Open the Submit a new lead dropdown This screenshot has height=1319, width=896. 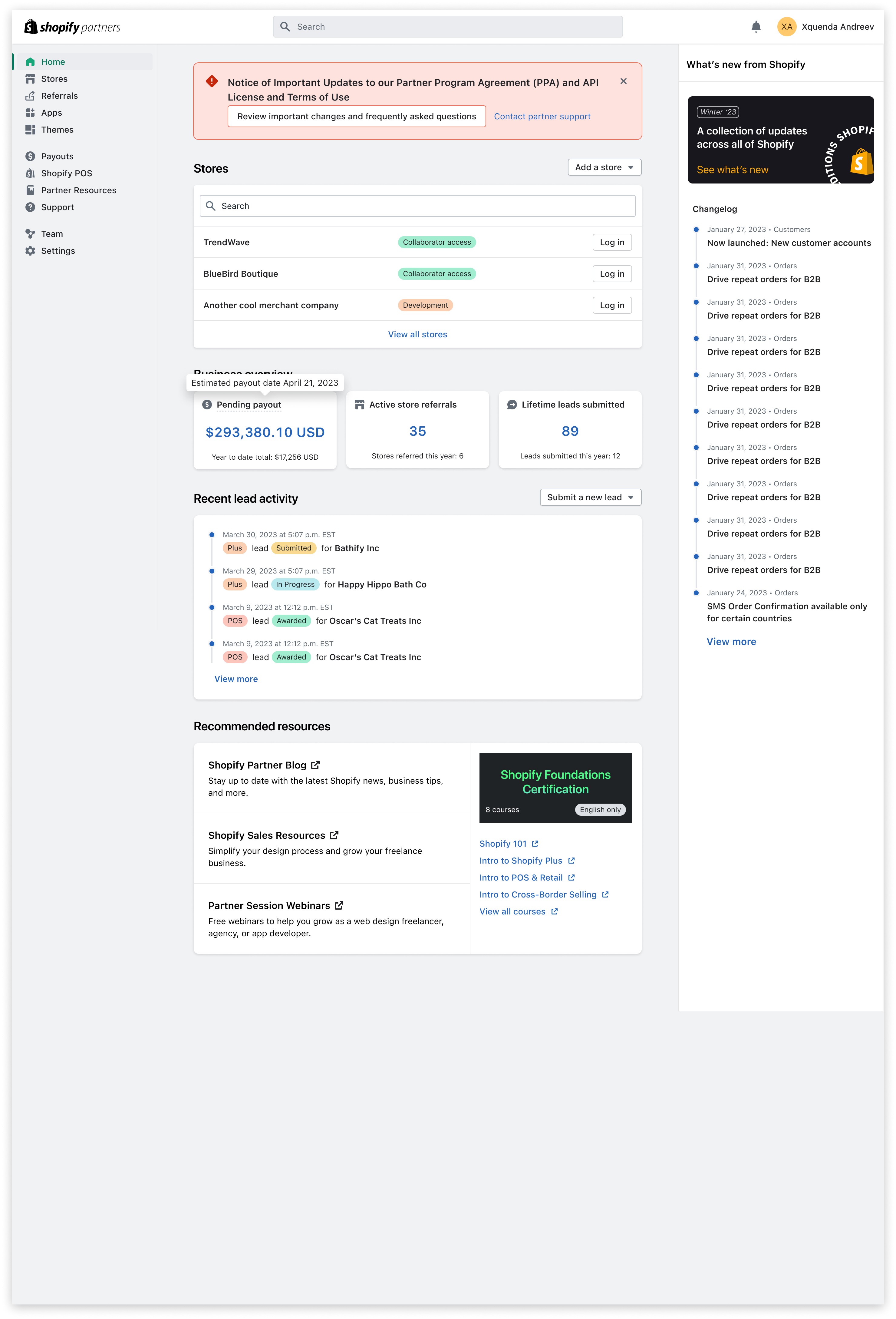[x=590, y=497]
